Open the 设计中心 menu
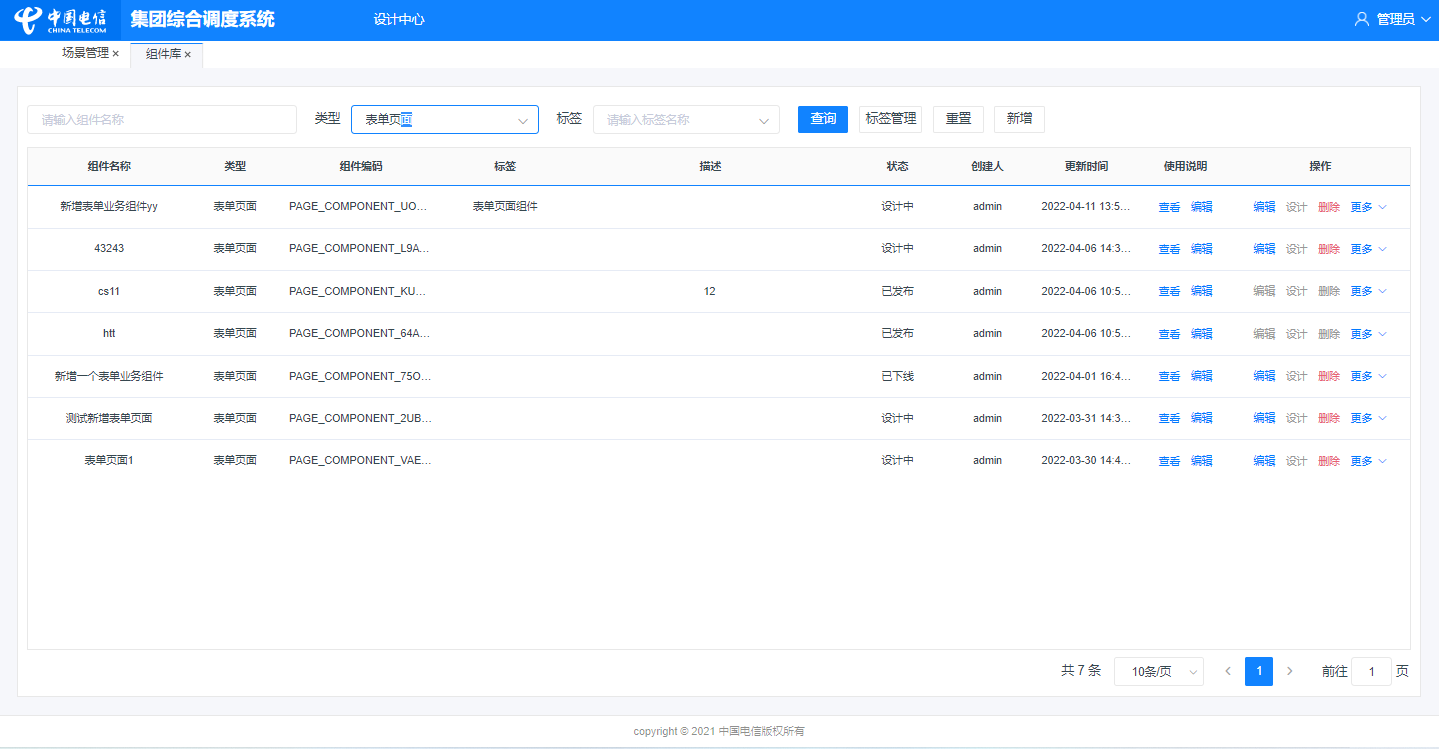Viewport: 1439px width, 749px height. 399,19
